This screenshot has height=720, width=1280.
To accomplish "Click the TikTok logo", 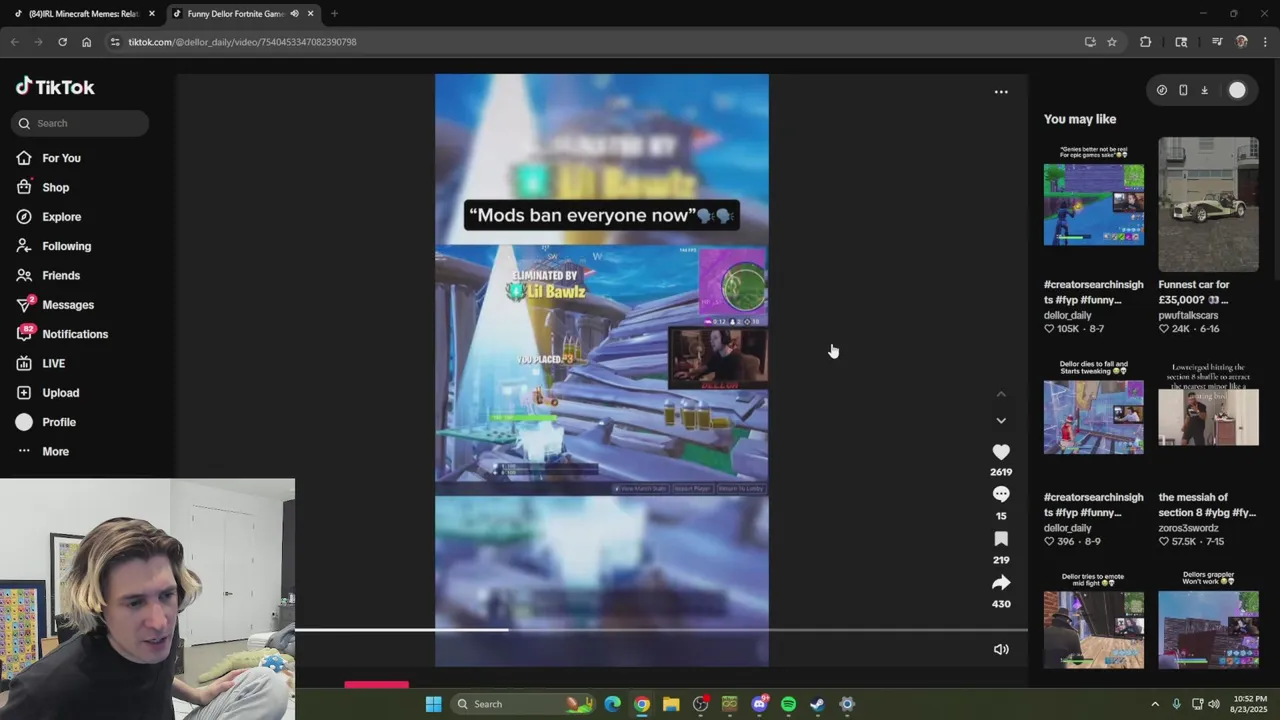I will coord(55,87).
